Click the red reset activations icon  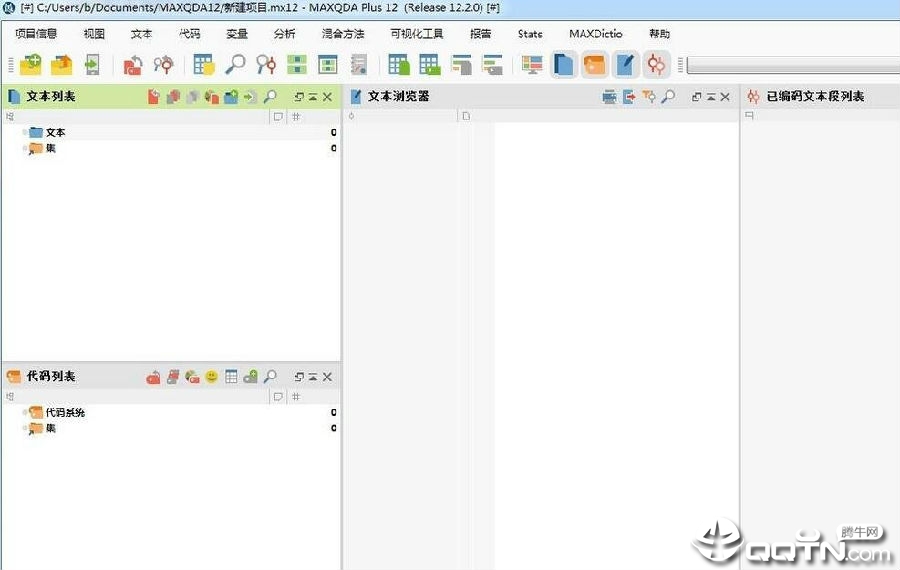133,64
